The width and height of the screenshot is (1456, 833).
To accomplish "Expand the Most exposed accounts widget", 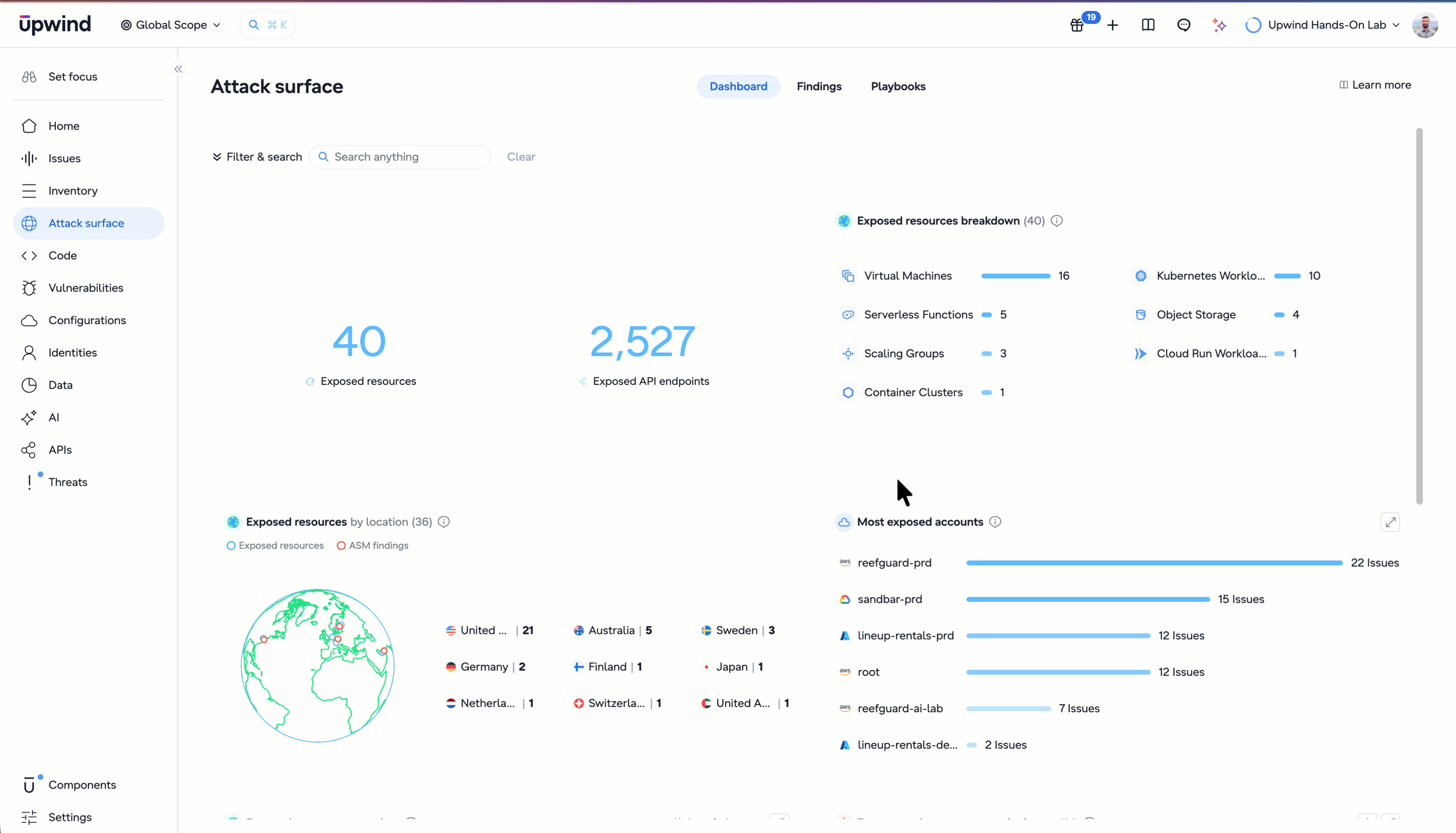I will point(1391,522).
